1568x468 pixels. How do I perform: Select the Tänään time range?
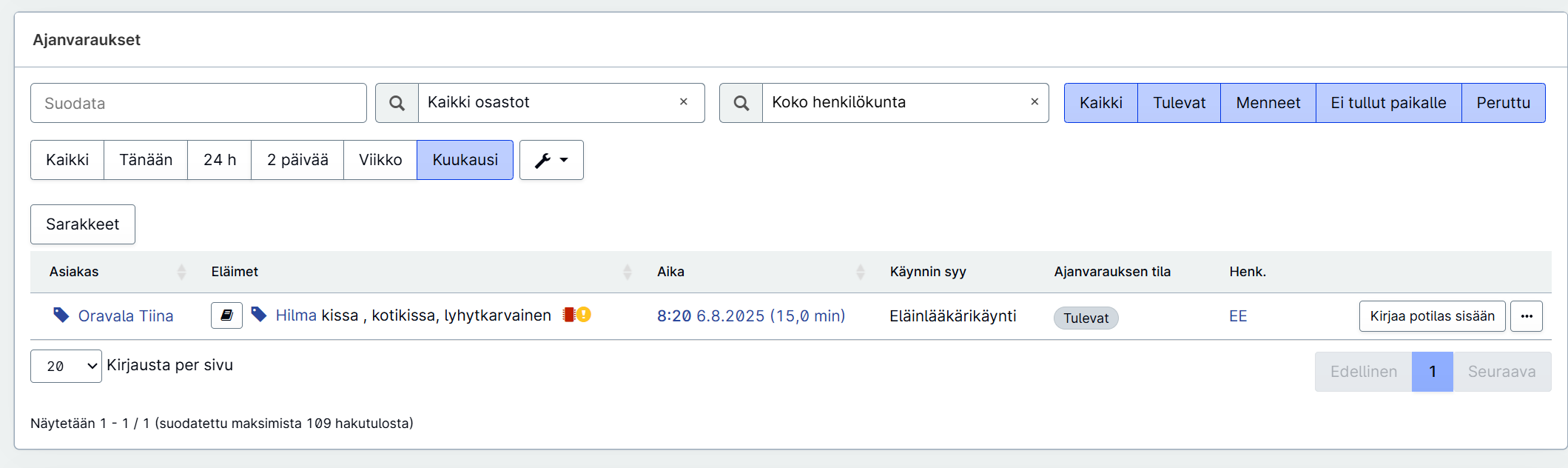tap(146, 160)
